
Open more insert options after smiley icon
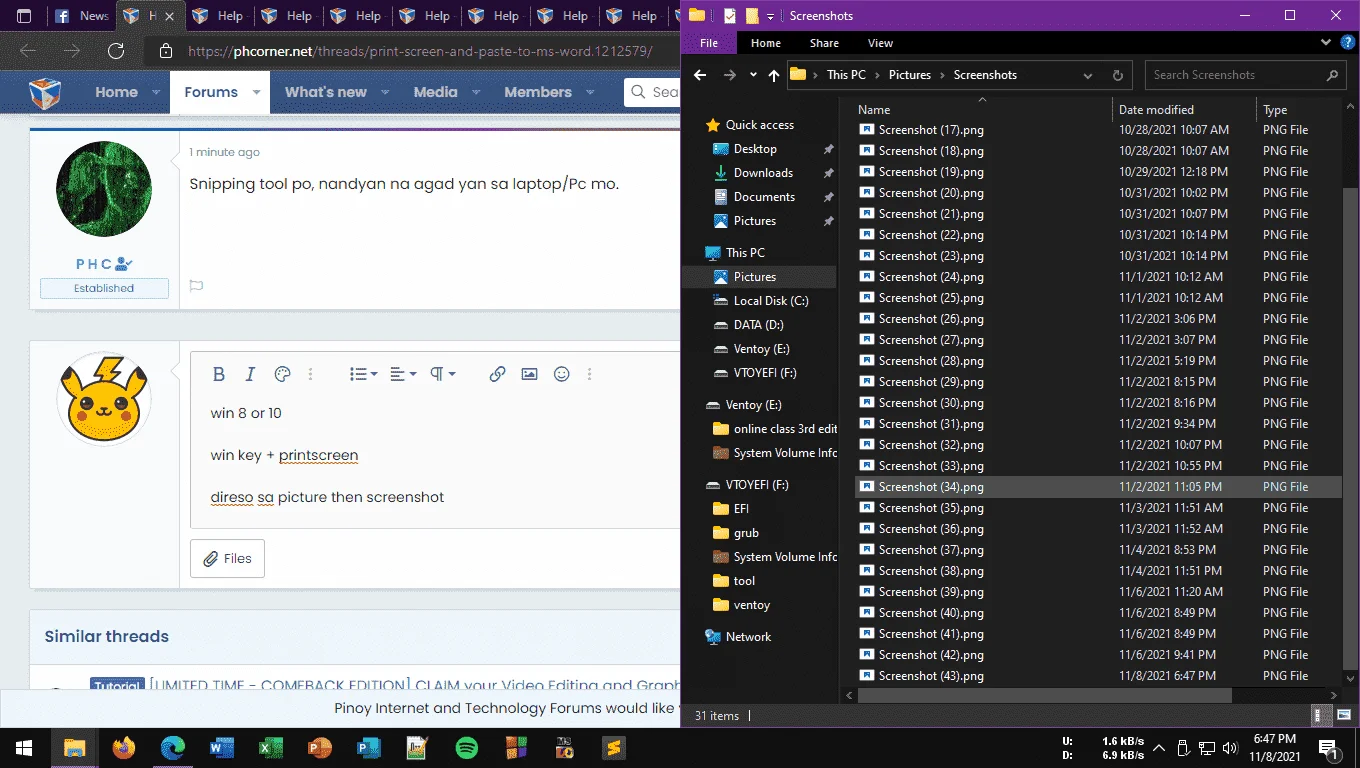pos(589,374)
